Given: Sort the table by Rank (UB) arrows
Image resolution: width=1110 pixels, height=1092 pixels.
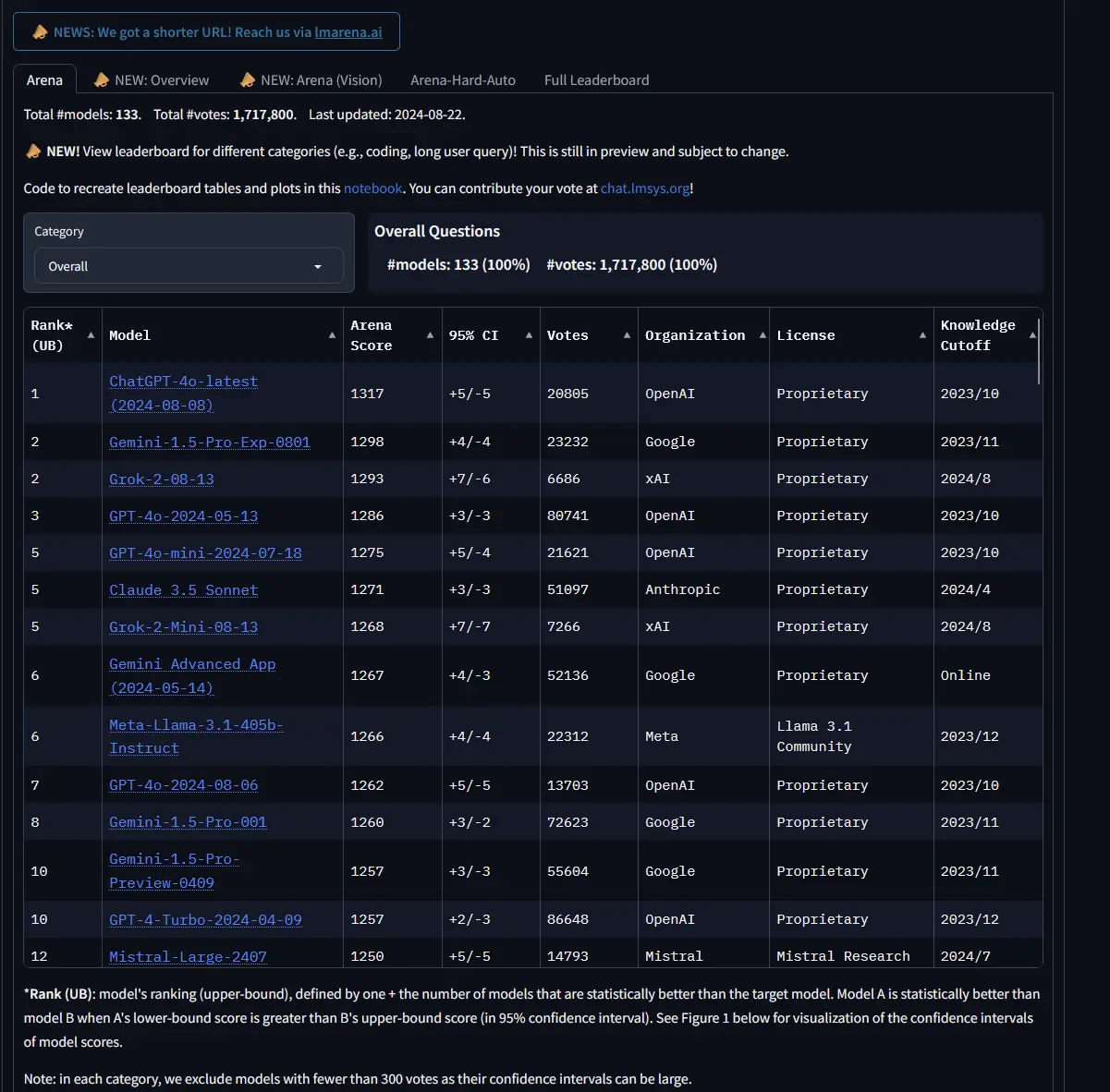Looking at the screenshot, I should [x=91, y=335].
